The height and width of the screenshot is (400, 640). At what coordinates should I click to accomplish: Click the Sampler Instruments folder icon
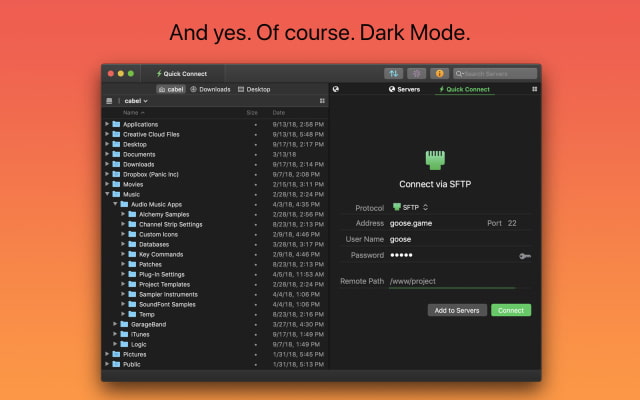(132, 294)
